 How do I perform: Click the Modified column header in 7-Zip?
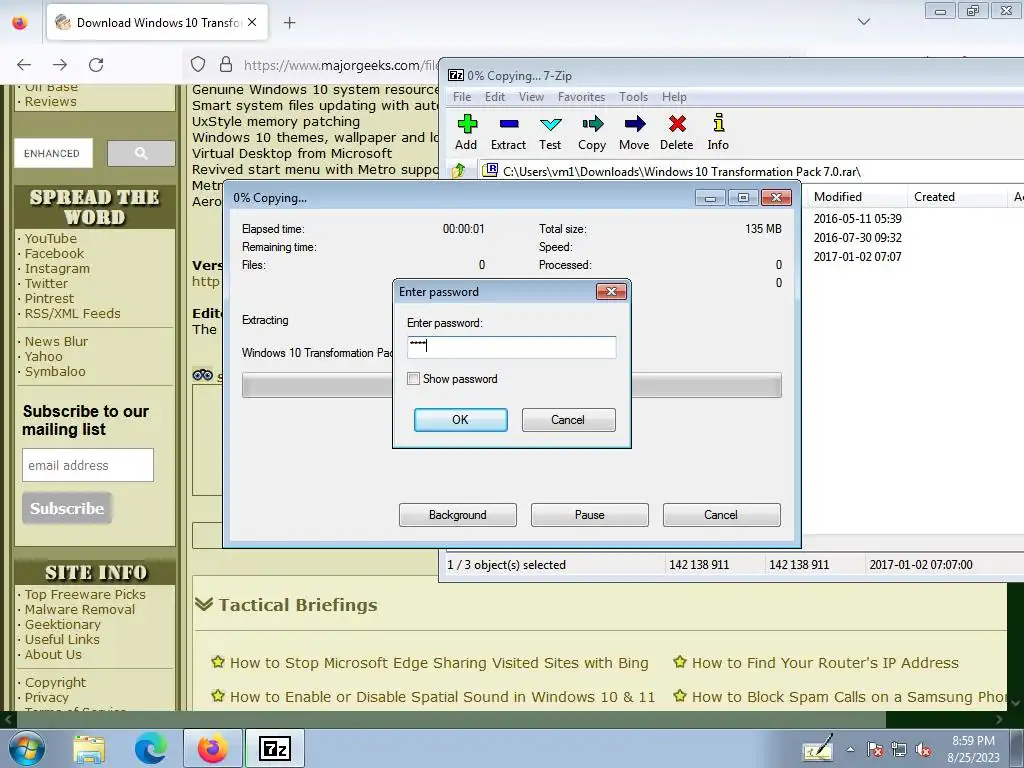[x=857, y=197]
